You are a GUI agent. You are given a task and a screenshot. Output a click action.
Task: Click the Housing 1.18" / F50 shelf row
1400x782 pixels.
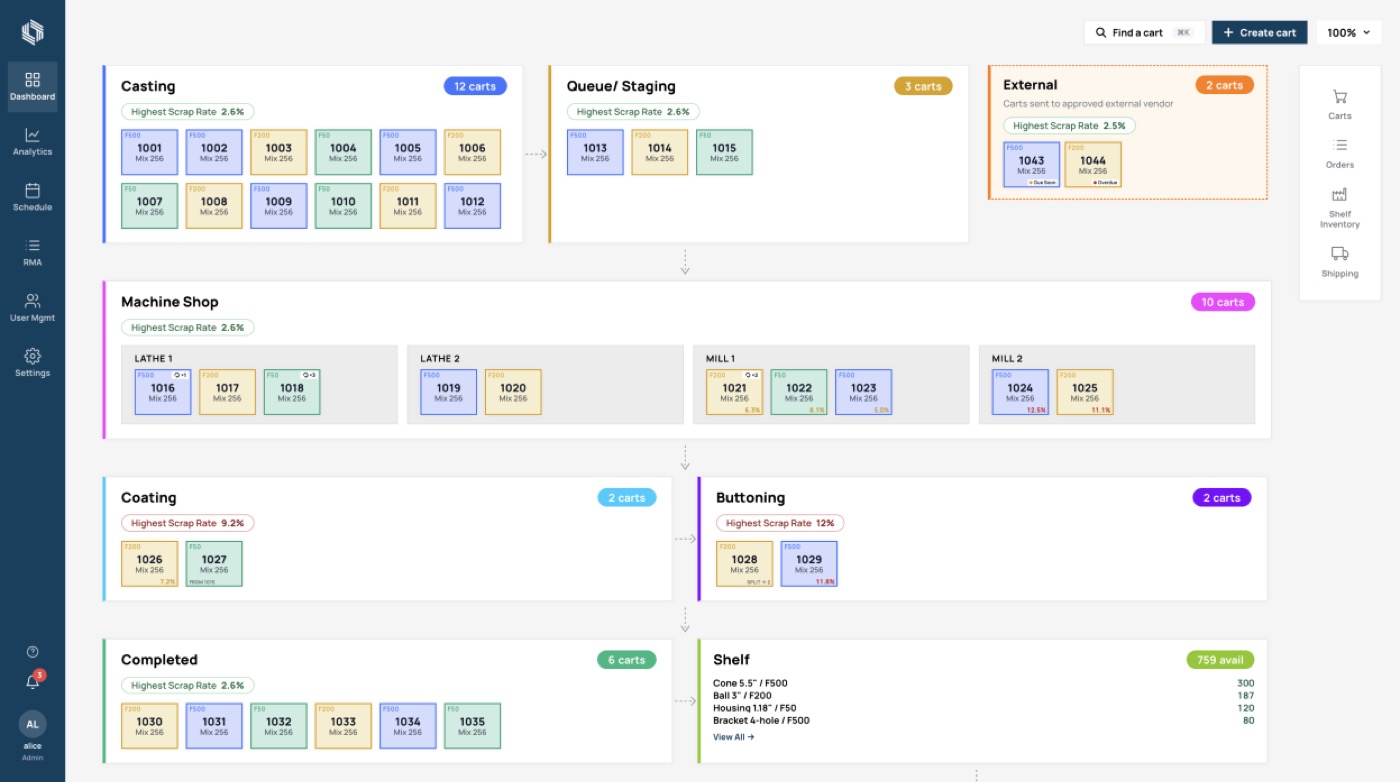pyautogui.click(x=984, y=708)
